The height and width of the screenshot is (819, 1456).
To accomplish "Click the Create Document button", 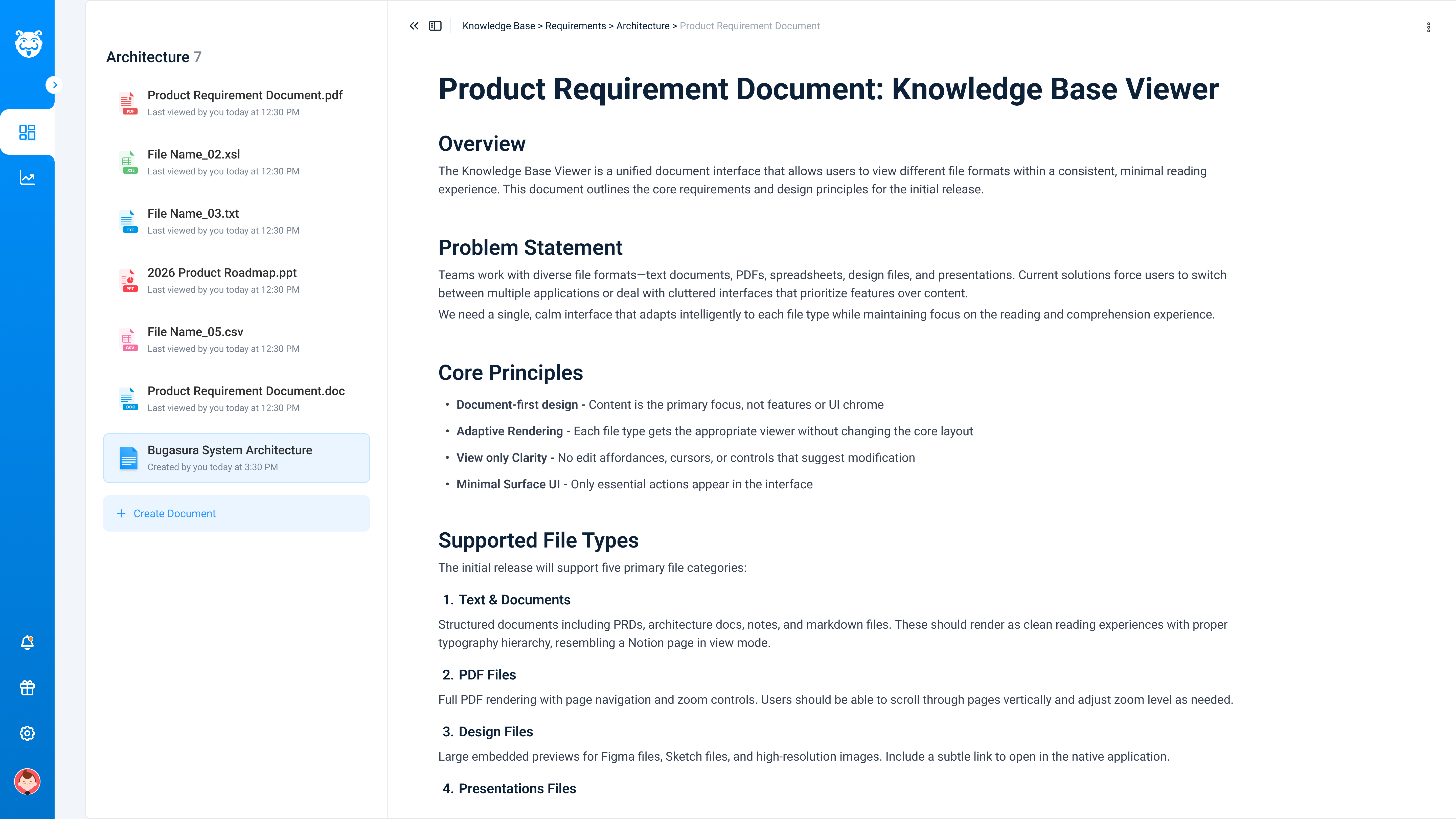I will click(x=236, y=513).
